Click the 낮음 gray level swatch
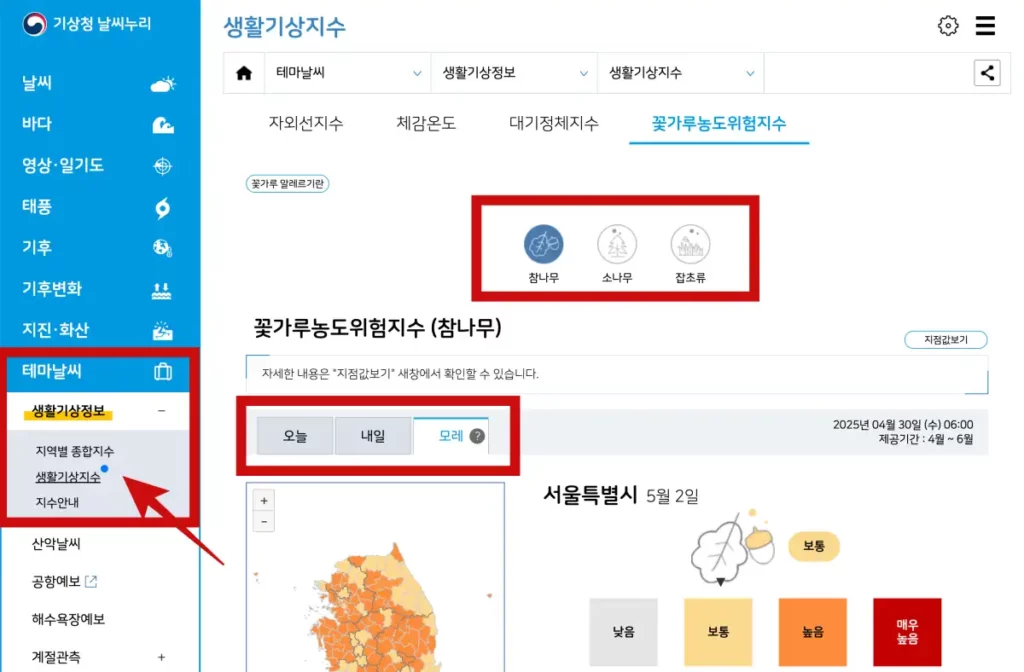1024x672 pixels. (623, 632)
